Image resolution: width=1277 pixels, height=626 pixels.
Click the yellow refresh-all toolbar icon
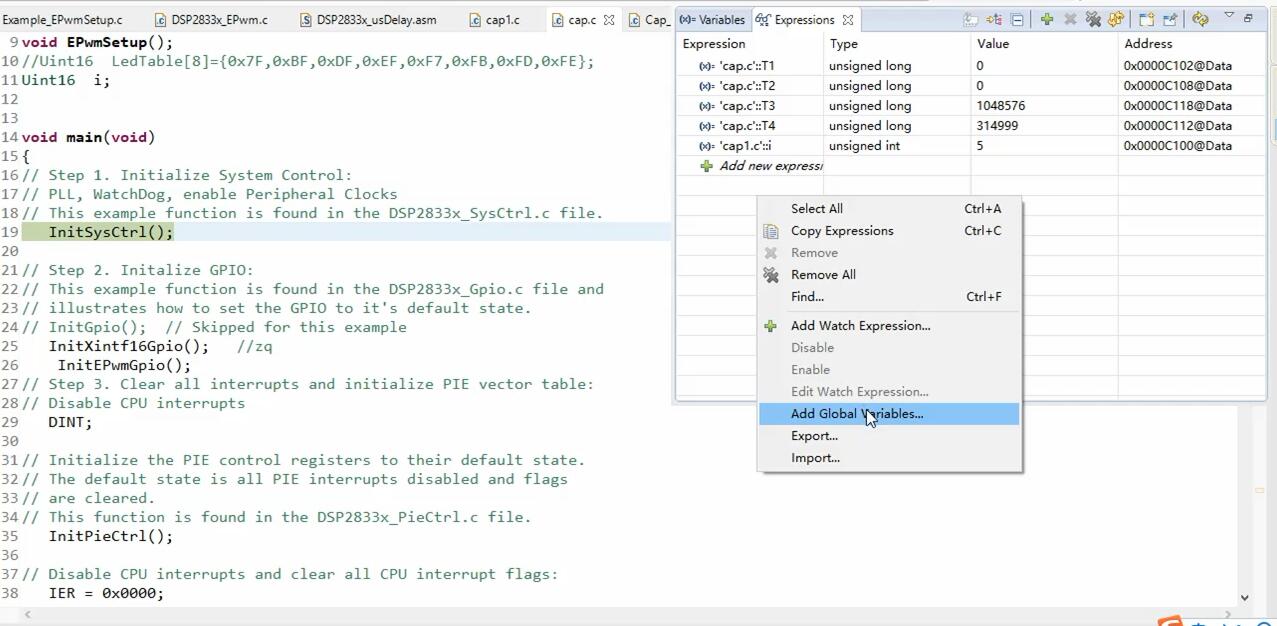[x=1116, y=19]
